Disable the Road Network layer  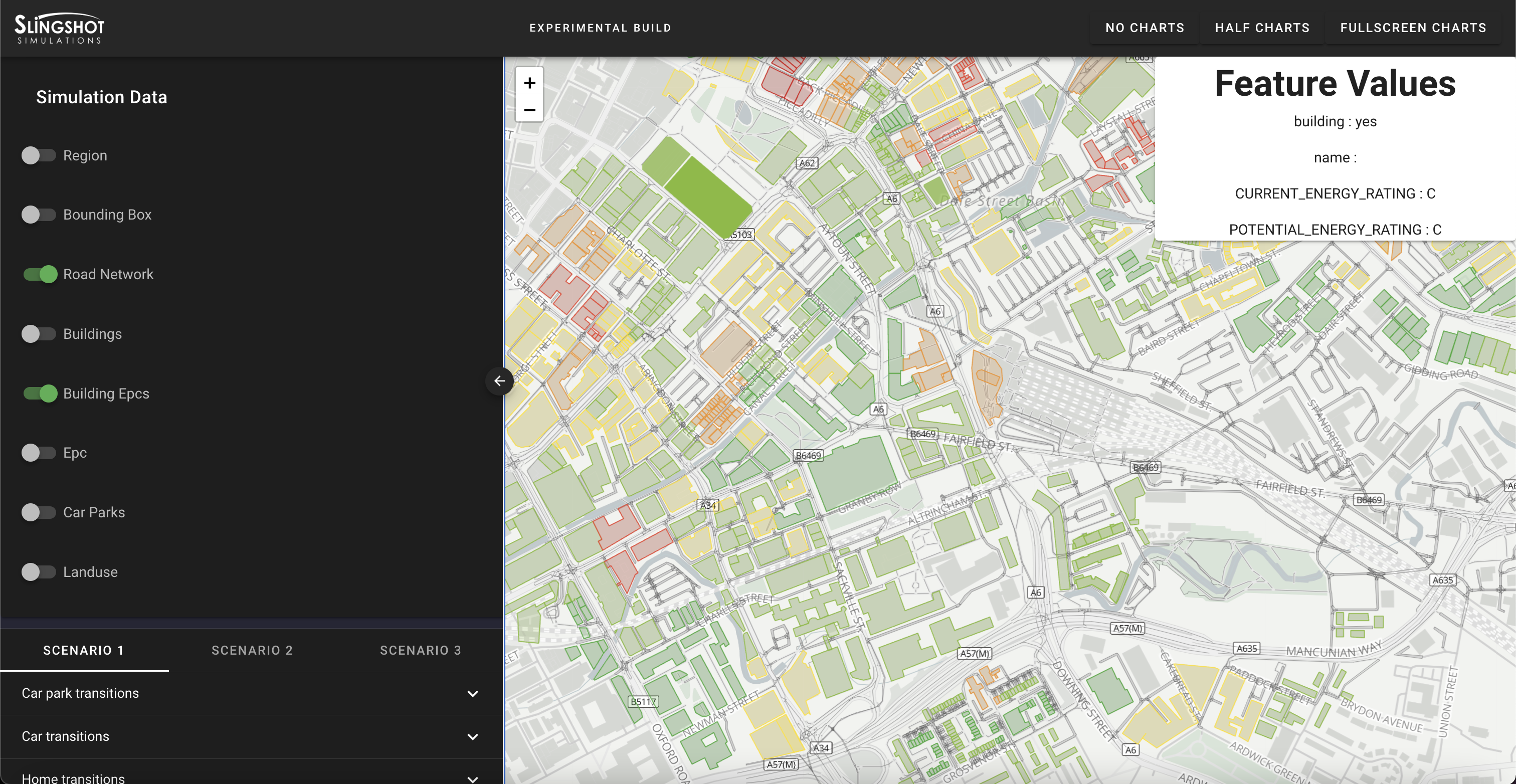40,274
